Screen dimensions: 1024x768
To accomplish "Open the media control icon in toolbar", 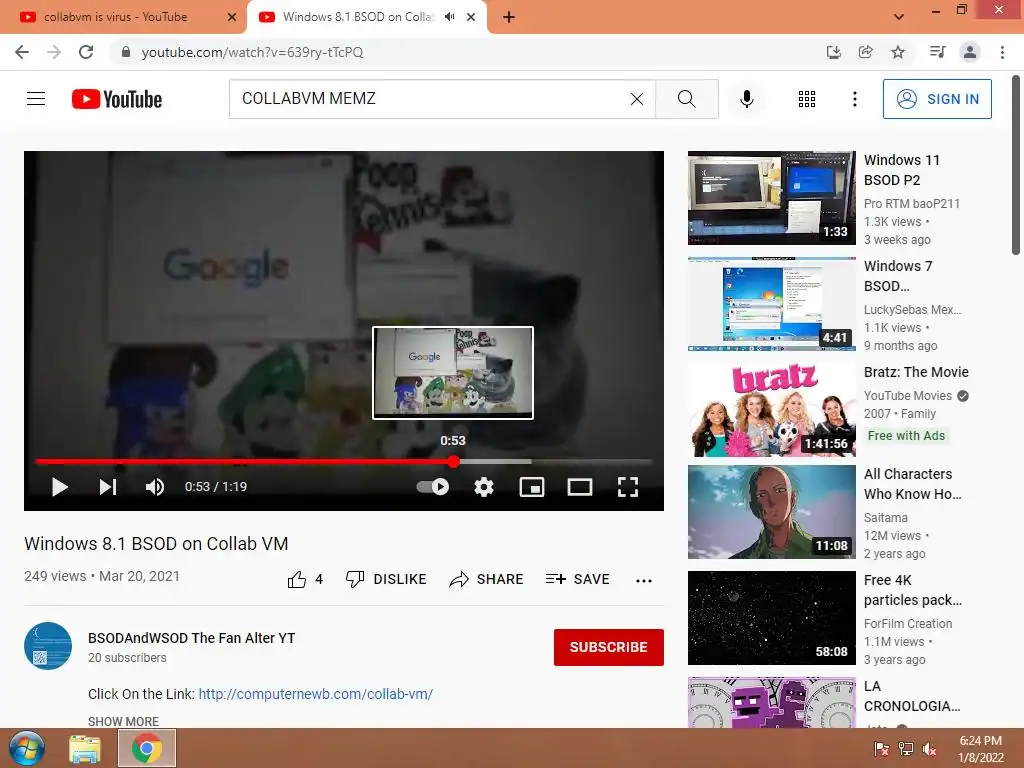I will 937,52.
